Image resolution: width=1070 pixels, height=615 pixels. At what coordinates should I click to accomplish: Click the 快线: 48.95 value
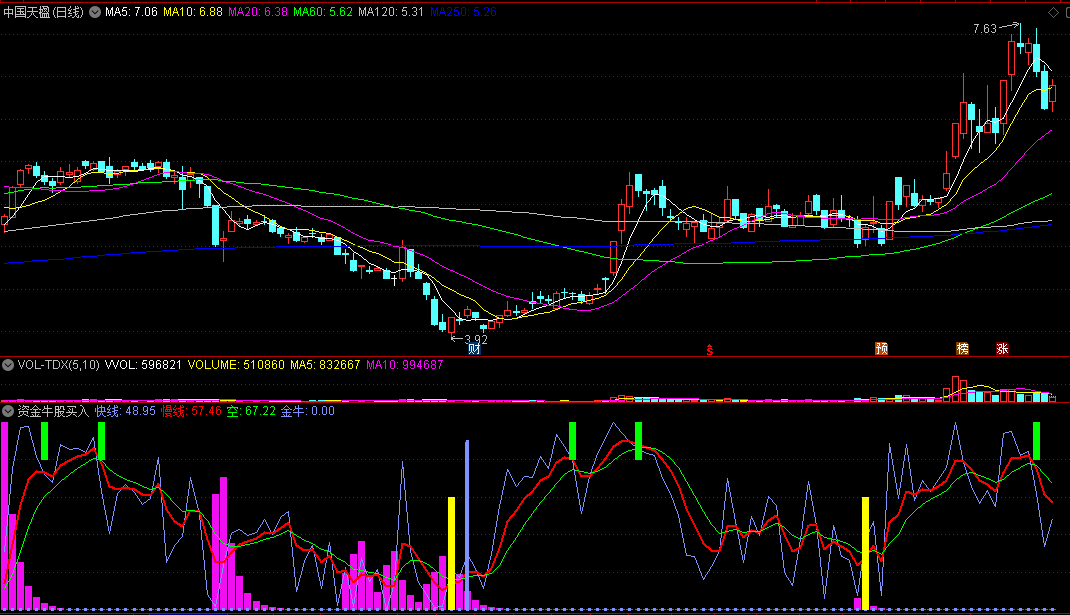click(x=125, y=411)
